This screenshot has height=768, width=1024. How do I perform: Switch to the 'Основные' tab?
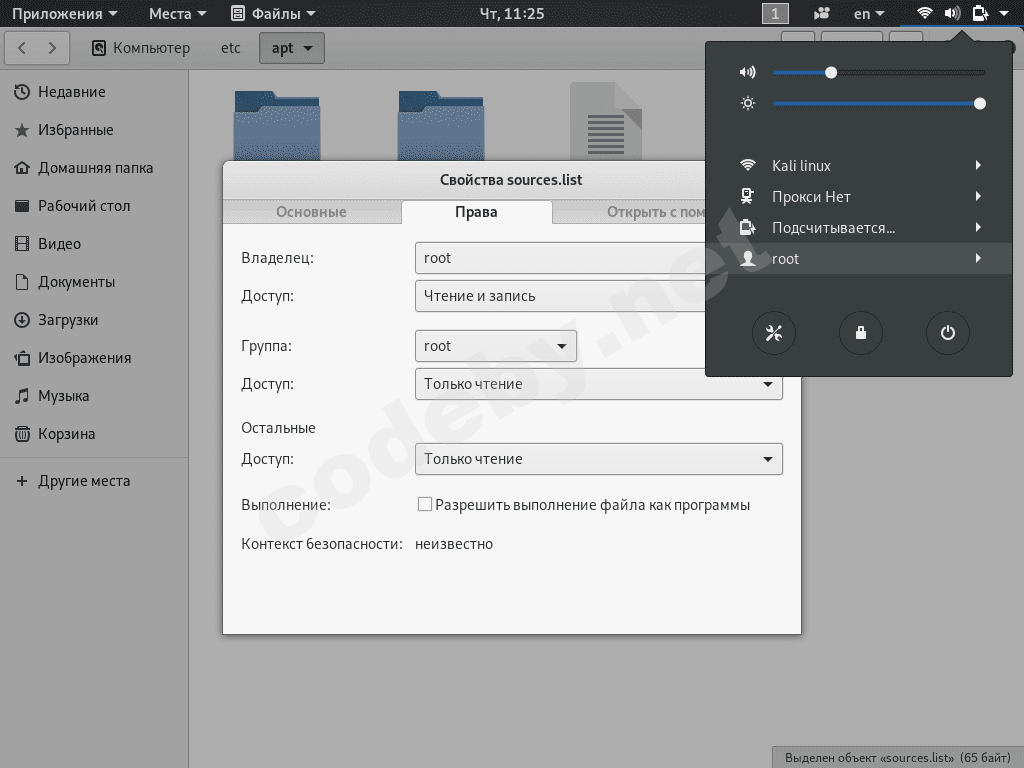311,212
